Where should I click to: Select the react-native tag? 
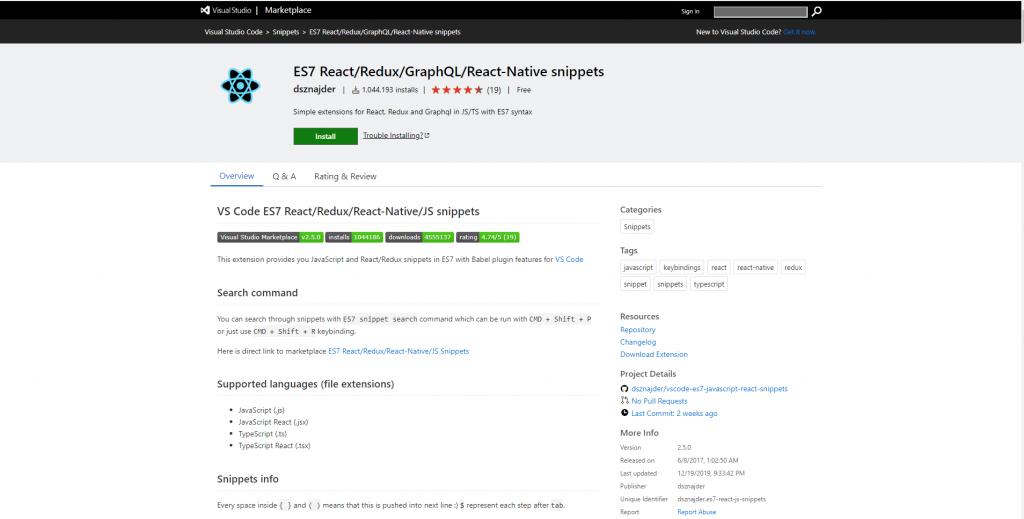coord(755,268)
